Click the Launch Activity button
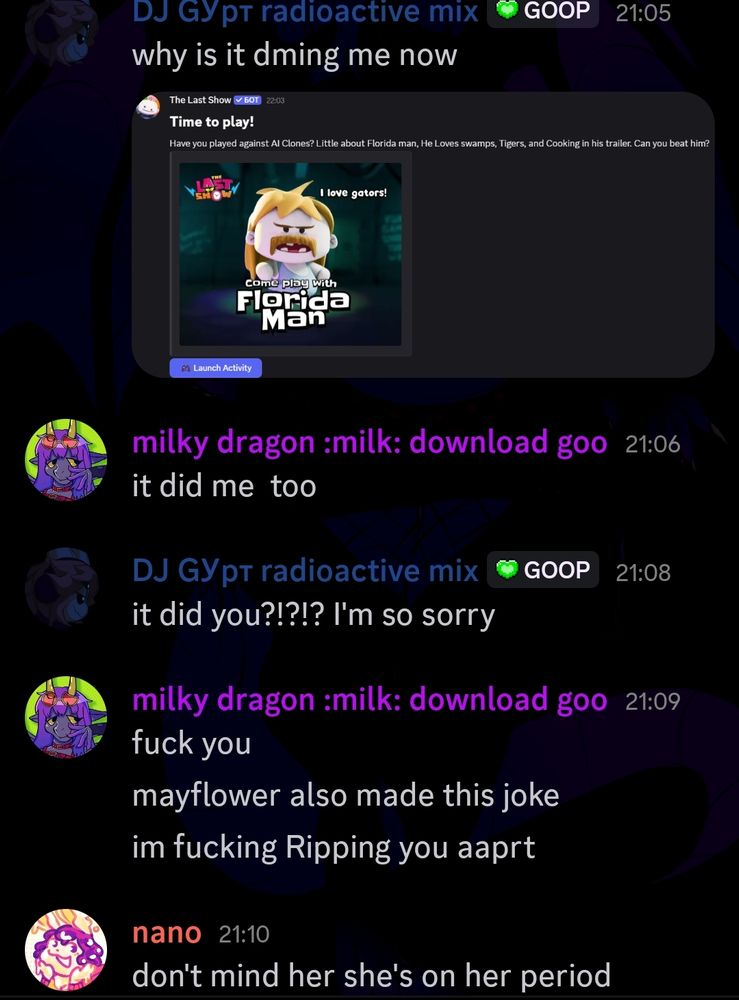The width and height of the screenshot is (739, 1000). [216, 368]
